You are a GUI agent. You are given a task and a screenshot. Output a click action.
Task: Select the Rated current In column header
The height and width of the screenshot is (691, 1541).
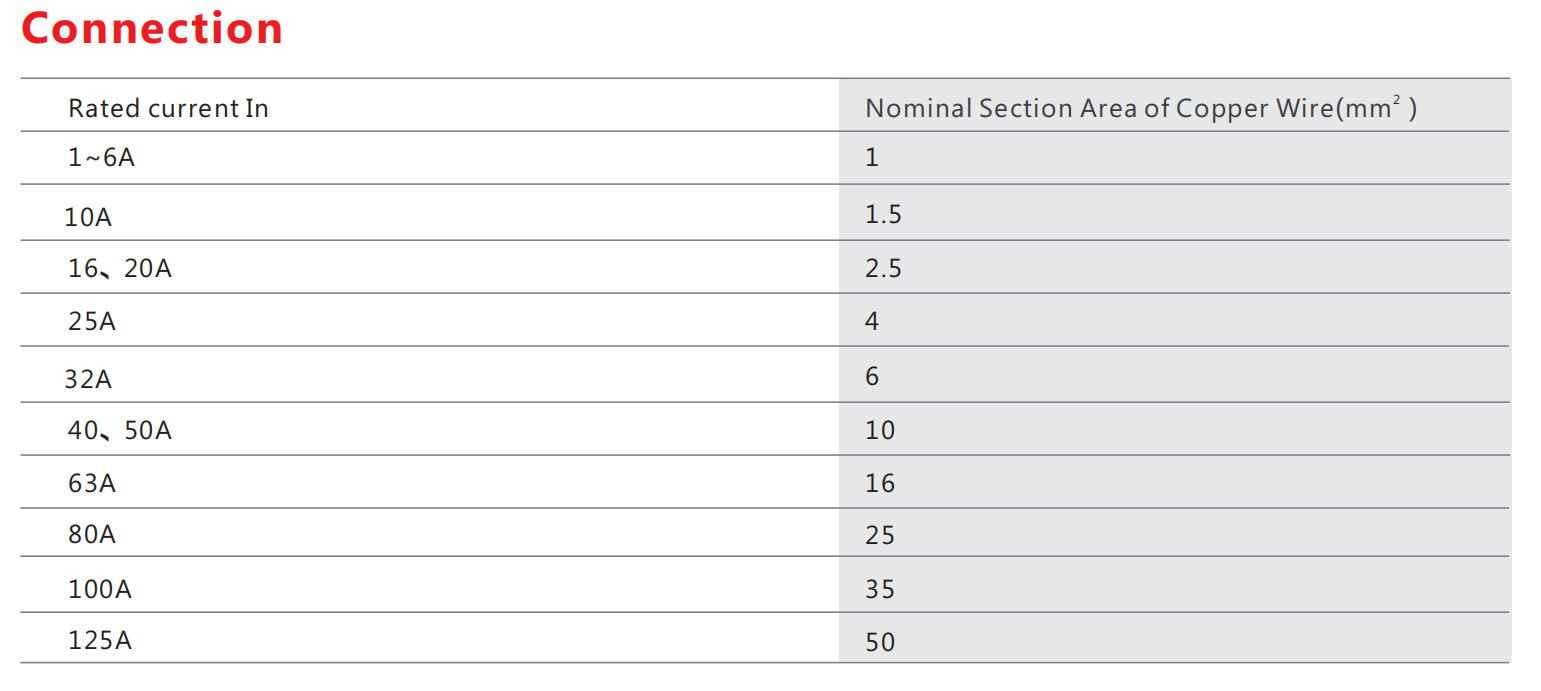pos(168,108)
